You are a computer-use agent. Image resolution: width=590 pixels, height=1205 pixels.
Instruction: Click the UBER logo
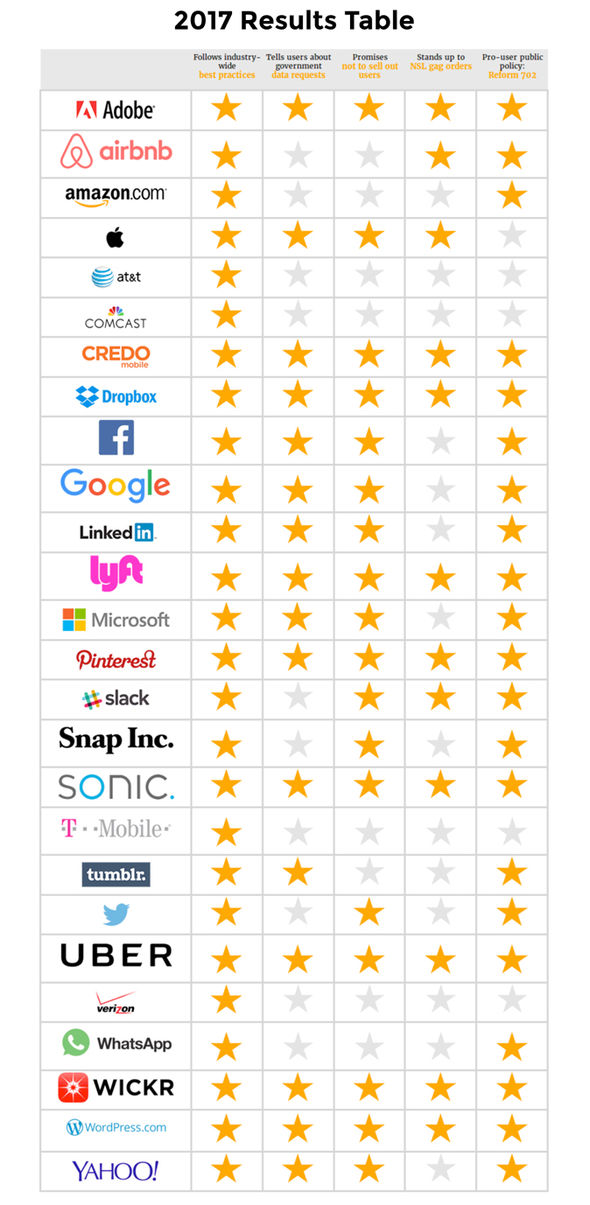pyautogui.click(x=116, y=955)
